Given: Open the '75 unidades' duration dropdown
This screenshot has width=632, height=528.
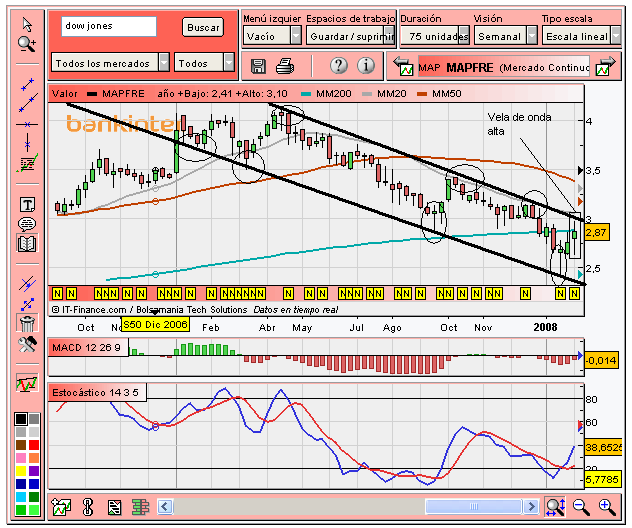Looking at the screenshot, I should 435,36.
